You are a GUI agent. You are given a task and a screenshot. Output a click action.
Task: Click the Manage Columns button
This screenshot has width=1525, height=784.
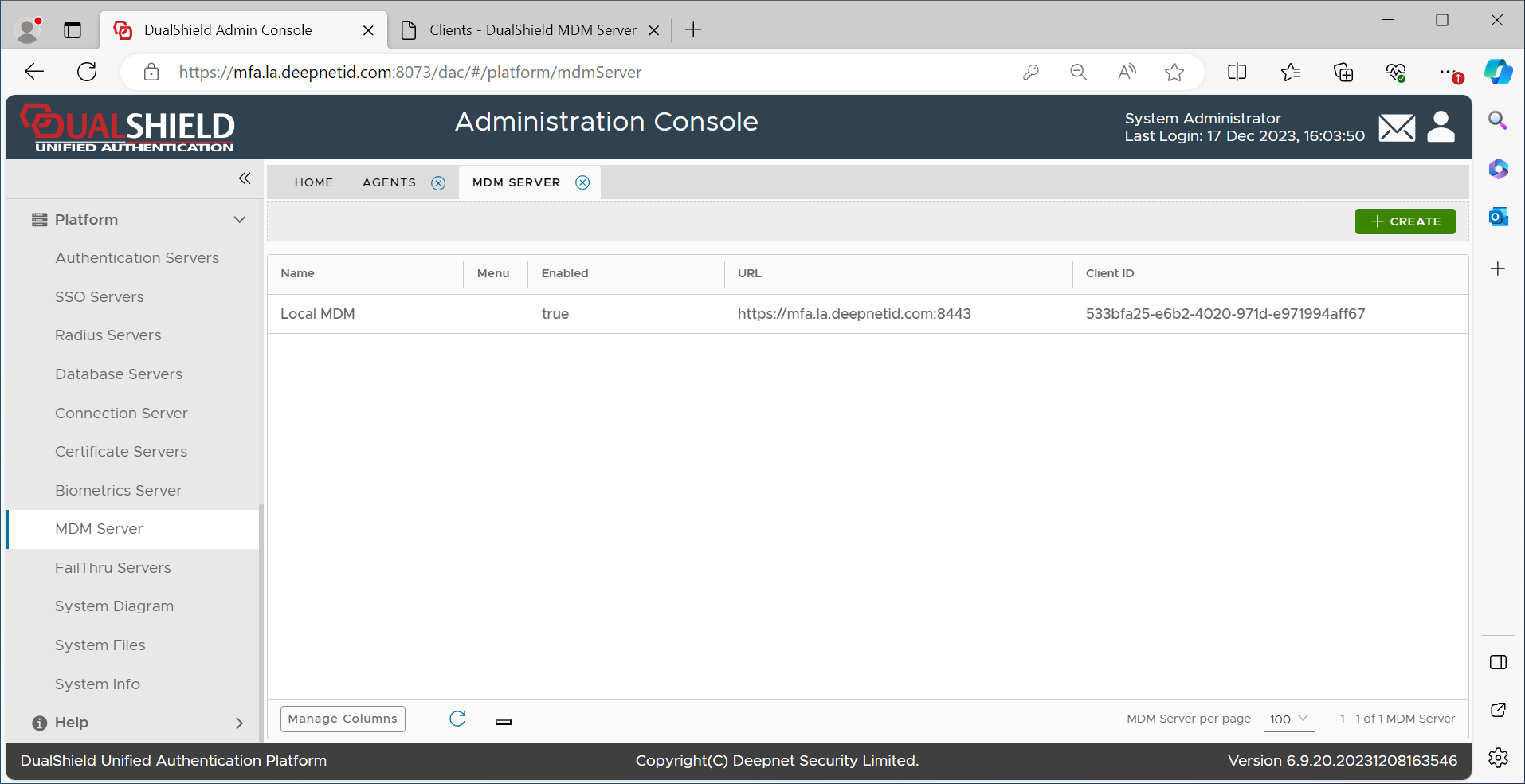[x=343, y=719]
